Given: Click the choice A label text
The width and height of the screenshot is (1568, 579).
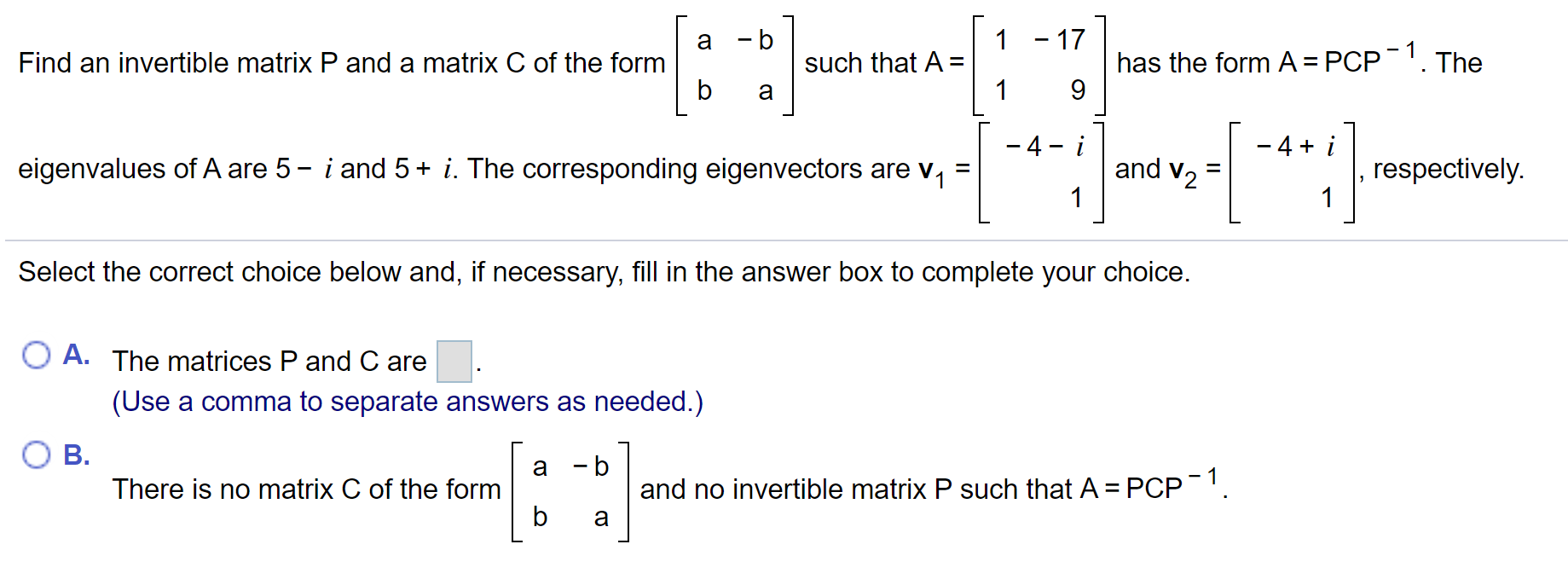Looking at the screenshot, I should [75, 353].
